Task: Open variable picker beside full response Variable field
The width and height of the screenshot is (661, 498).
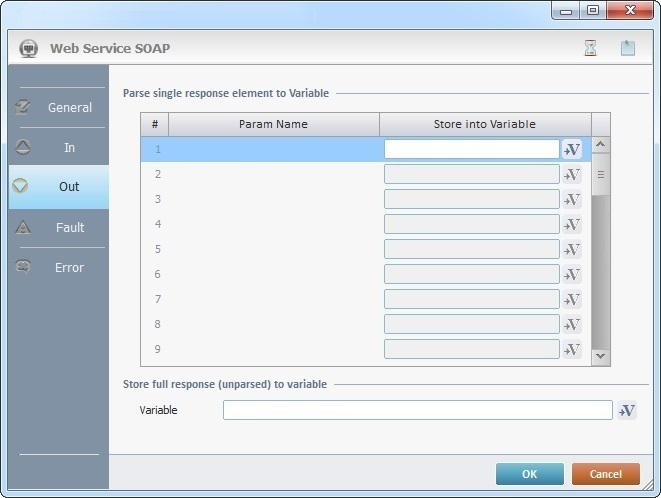Action: pyautogui.click(x=626, y=411)
